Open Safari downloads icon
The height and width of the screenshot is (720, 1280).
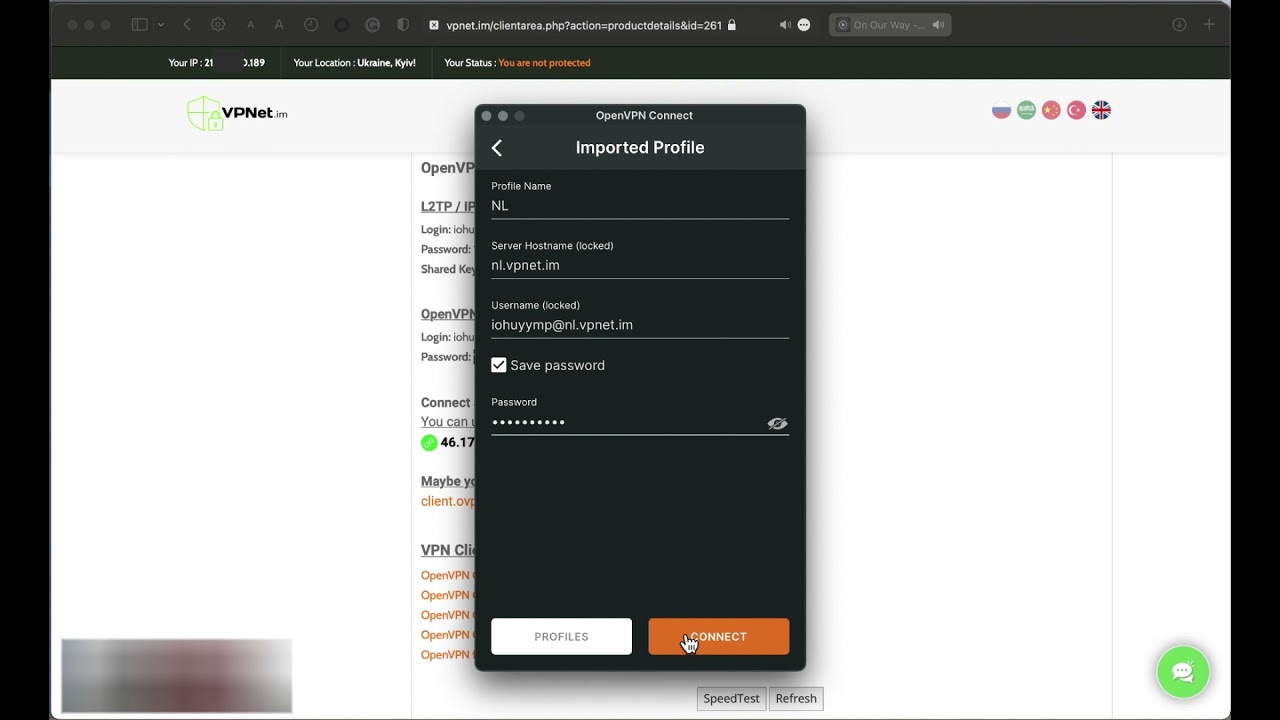[1179, 25]
